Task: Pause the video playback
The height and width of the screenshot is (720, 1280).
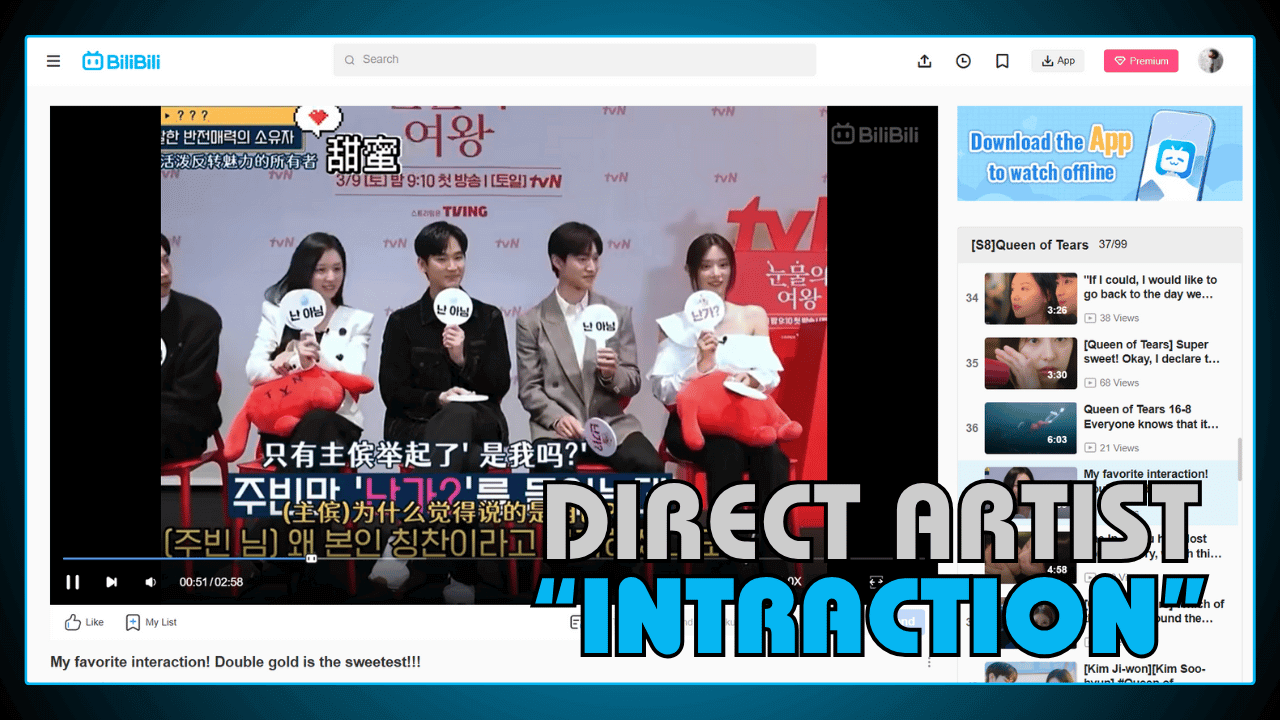Action: click(73, 582)
